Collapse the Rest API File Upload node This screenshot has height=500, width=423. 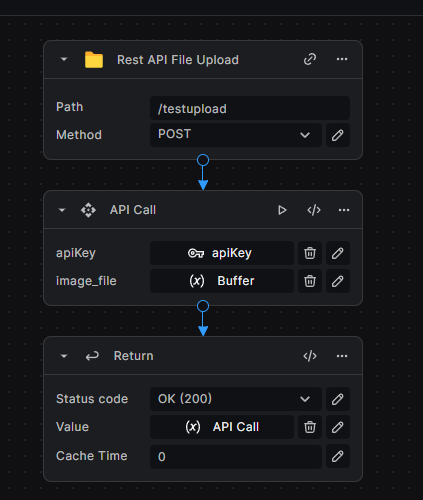pos(64,60)
